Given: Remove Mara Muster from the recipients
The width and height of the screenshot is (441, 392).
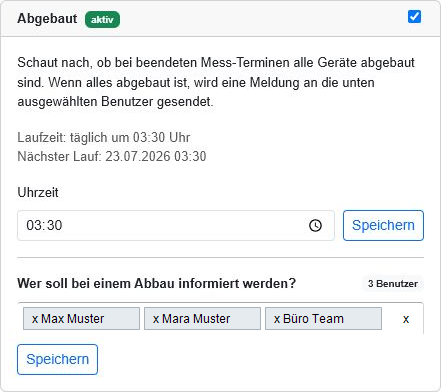Looking at the screenshot, I should (156, 319).
